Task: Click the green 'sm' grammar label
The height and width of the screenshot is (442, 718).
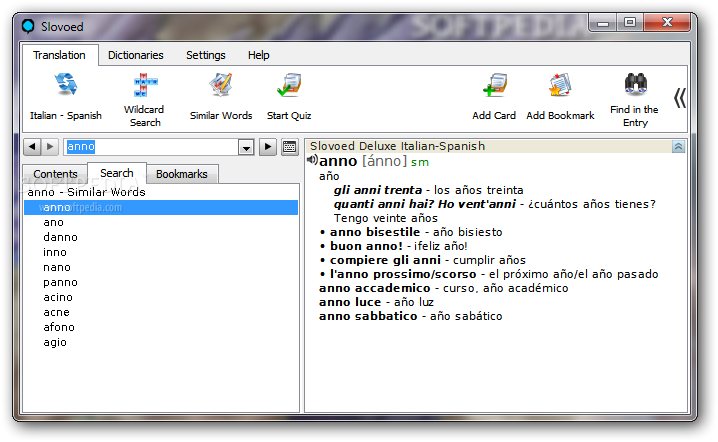Action: pos(419,162)
